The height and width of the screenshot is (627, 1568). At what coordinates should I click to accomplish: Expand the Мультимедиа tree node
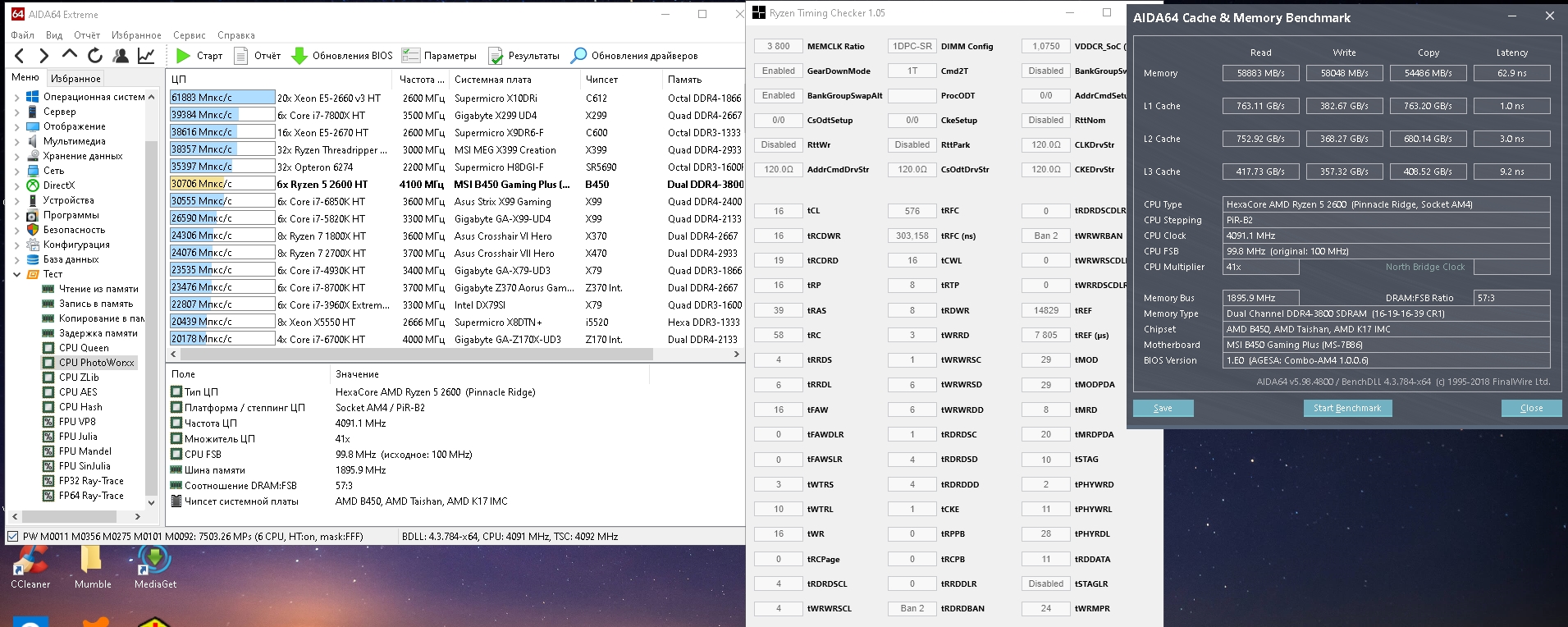click(x=16, y=141)
